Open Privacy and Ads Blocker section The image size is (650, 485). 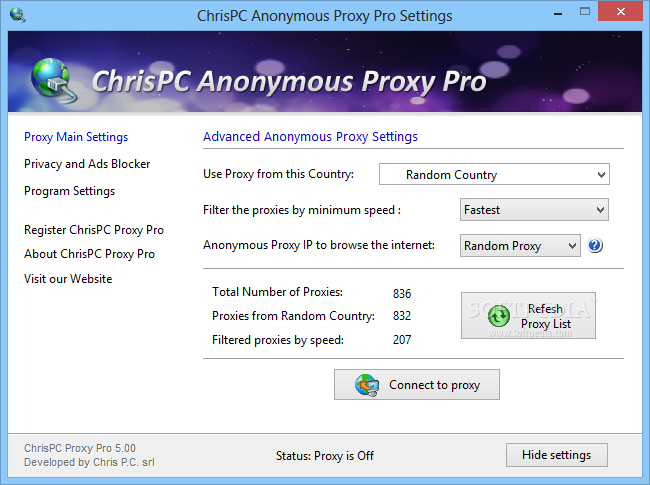(x=87, y=164)
